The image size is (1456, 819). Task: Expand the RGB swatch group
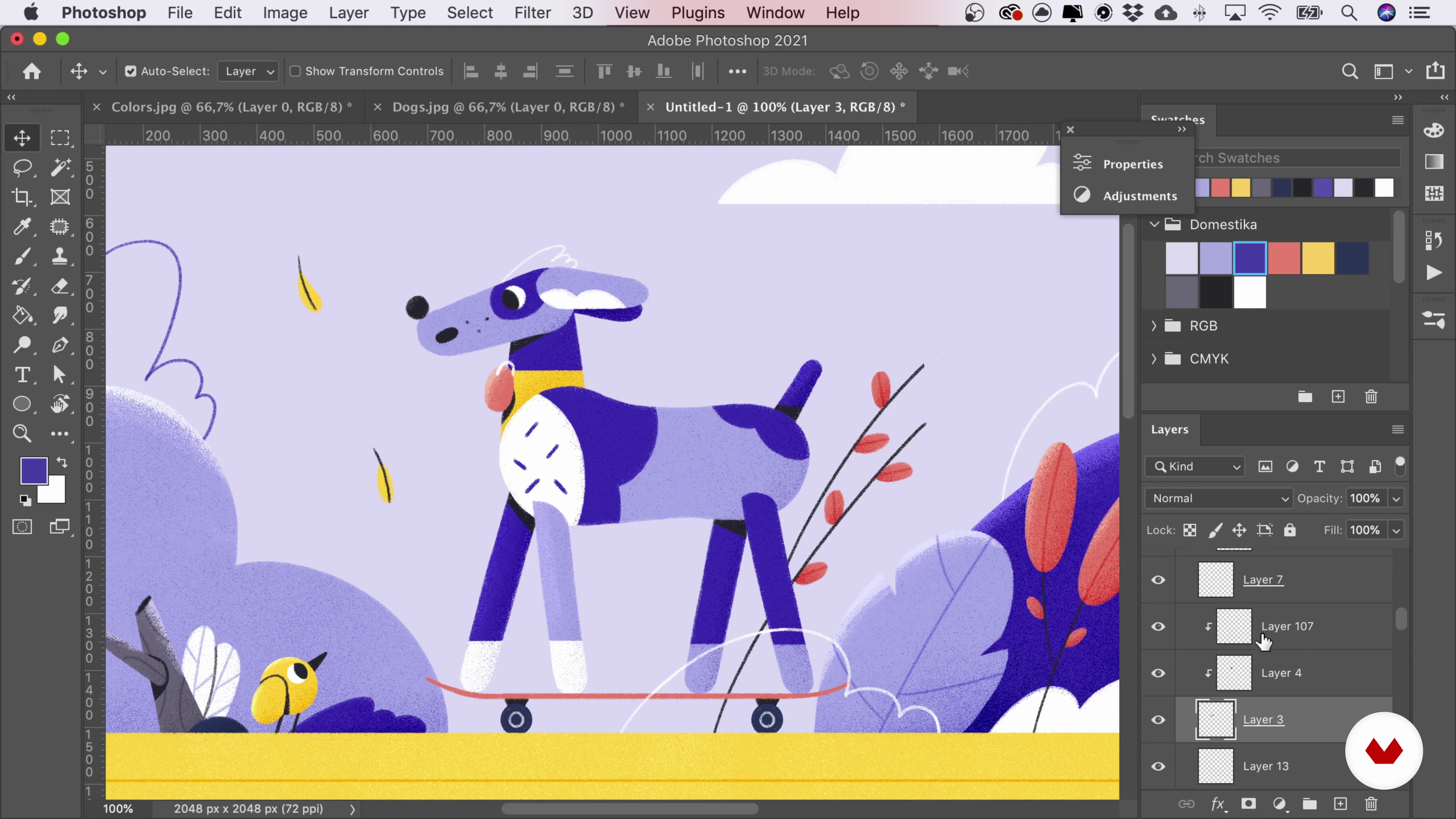pyautogui.click(x=1153, y=326)
